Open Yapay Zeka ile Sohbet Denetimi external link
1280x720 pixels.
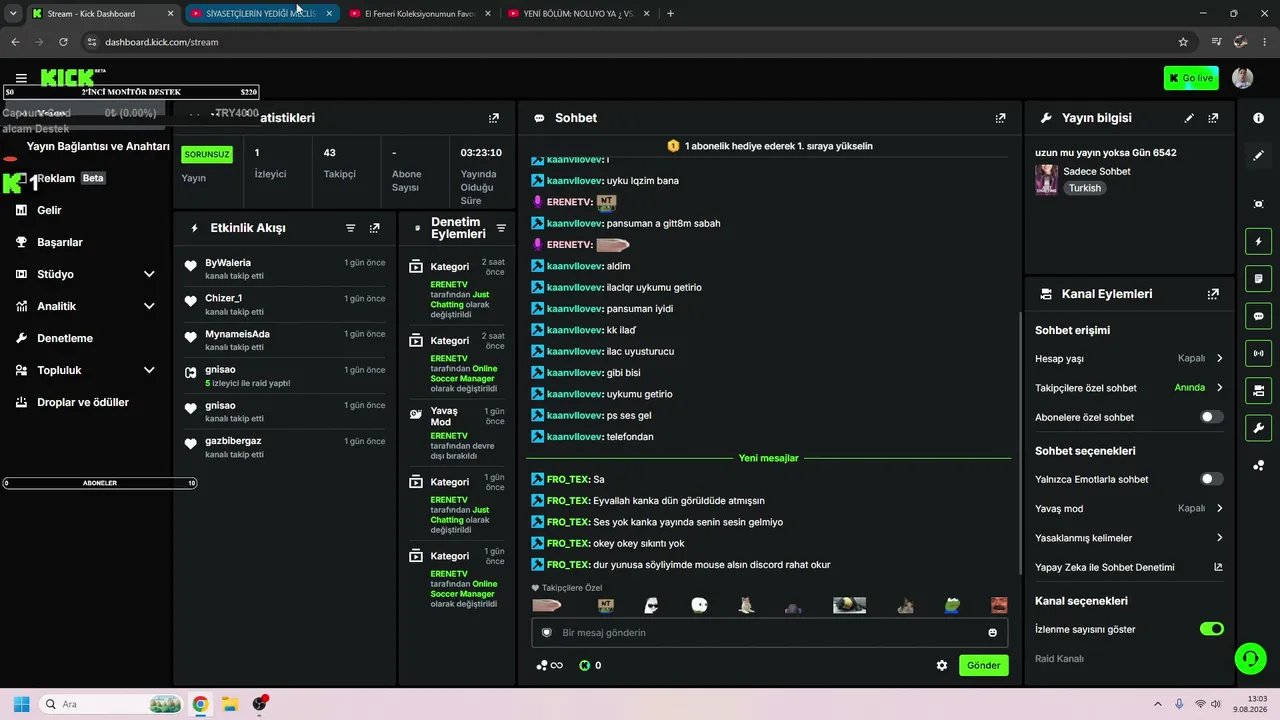(x=1218, y=567)
